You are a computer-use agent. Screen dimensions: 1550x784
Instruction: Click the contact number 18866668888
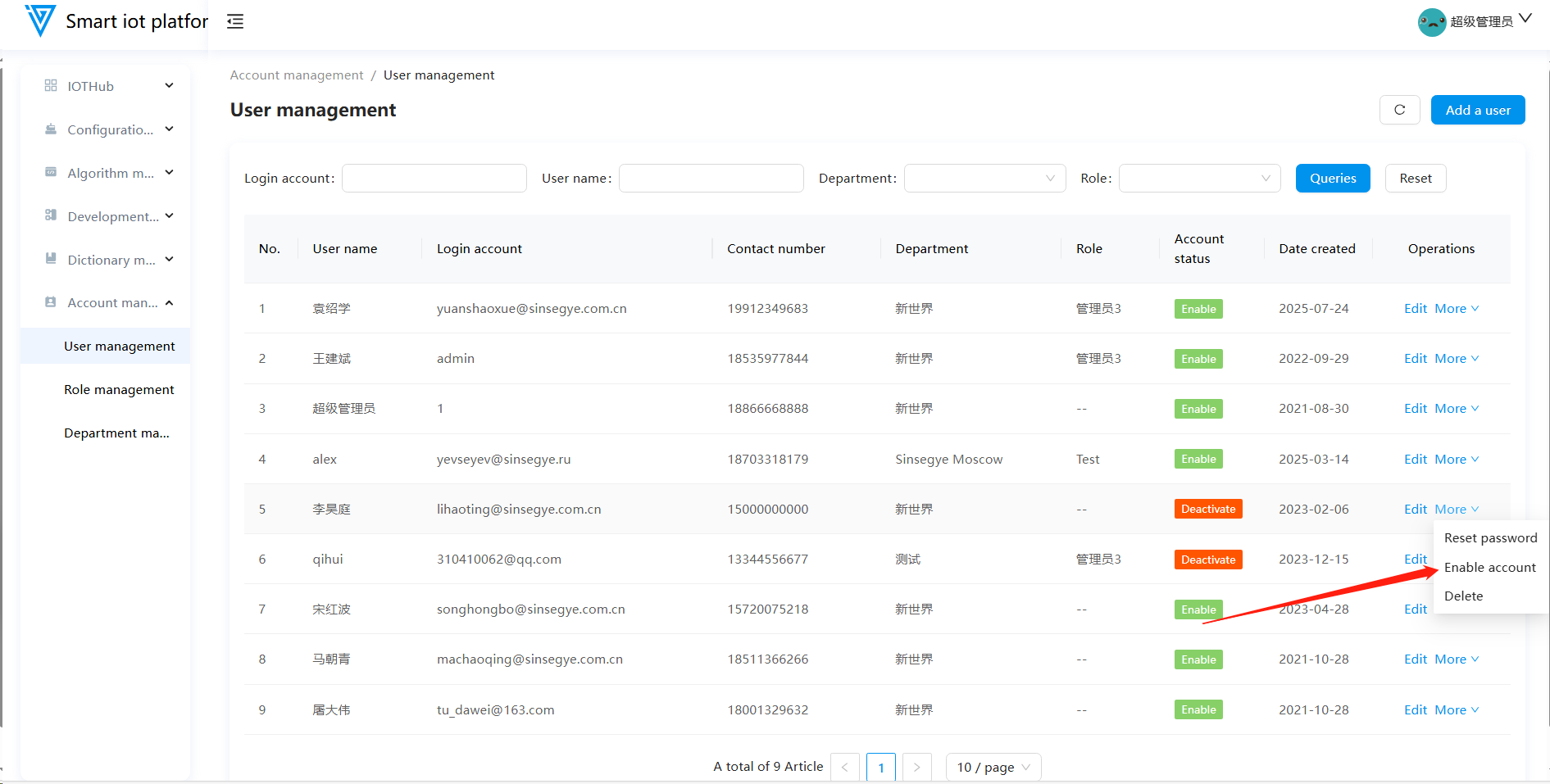coord(768,409)
